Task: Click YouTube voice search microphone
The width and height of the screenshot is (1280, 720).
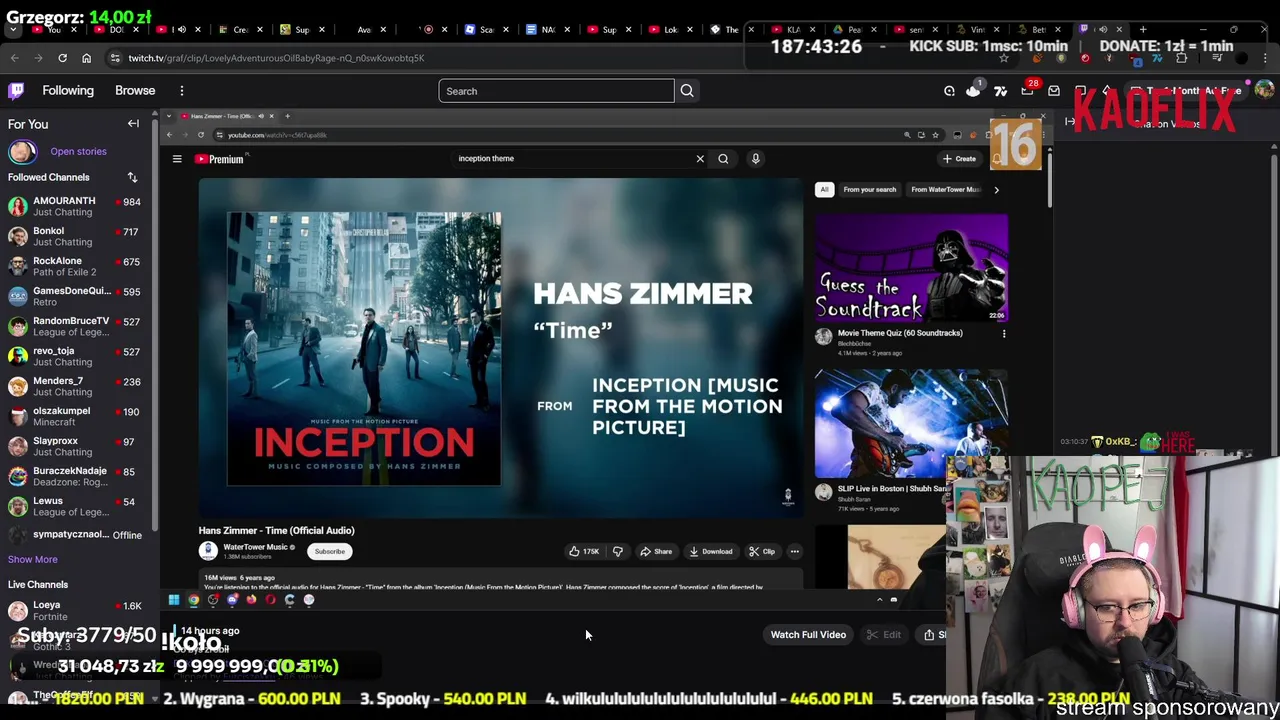Action: tap(756, 159)
